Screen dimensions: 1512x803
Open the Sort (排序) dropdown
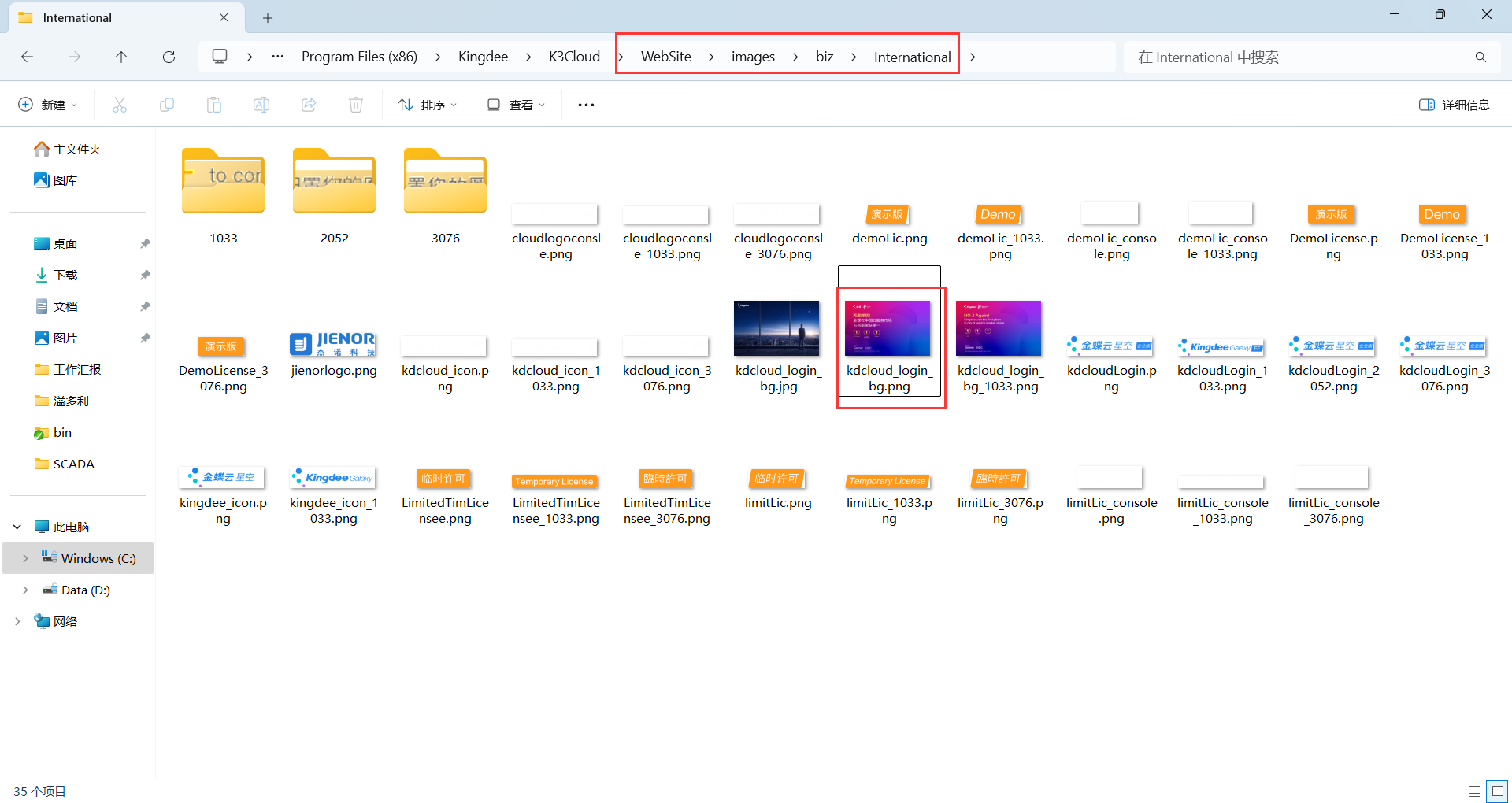[x=428, y=105]
